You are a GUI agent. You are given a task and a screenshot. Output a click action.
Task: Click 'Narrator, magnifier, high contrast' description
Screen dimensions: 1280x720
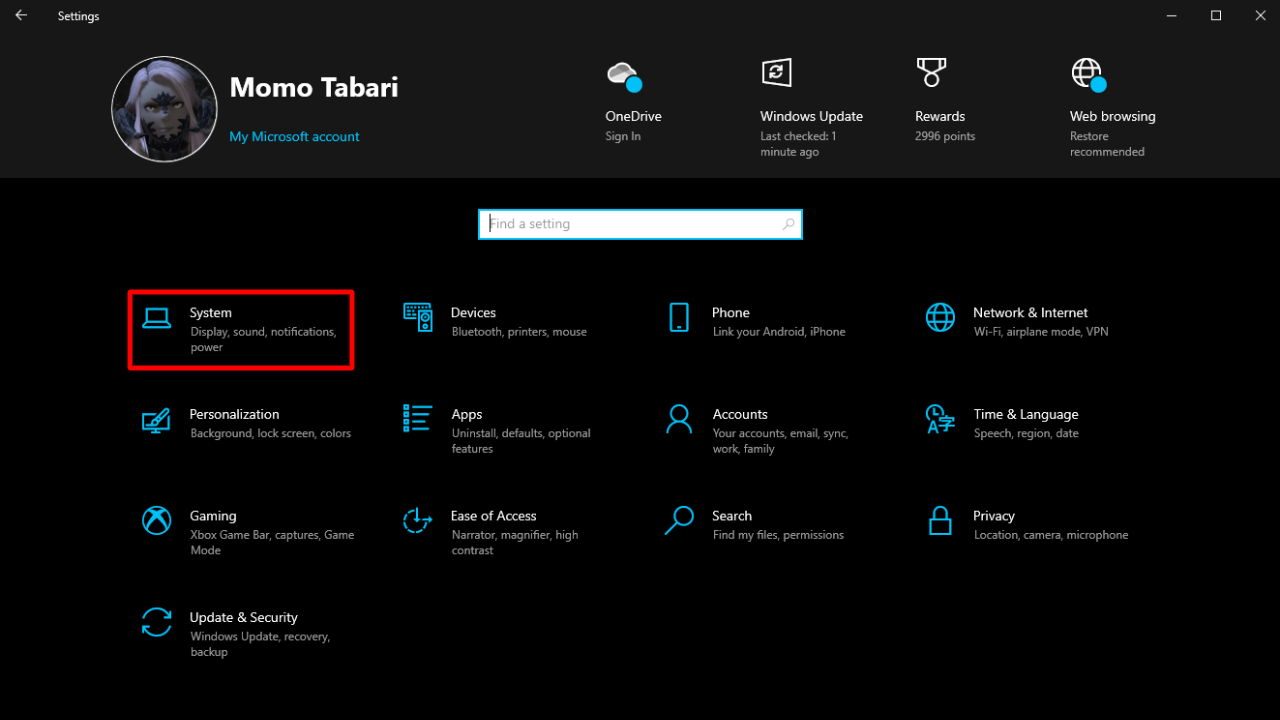514,543
